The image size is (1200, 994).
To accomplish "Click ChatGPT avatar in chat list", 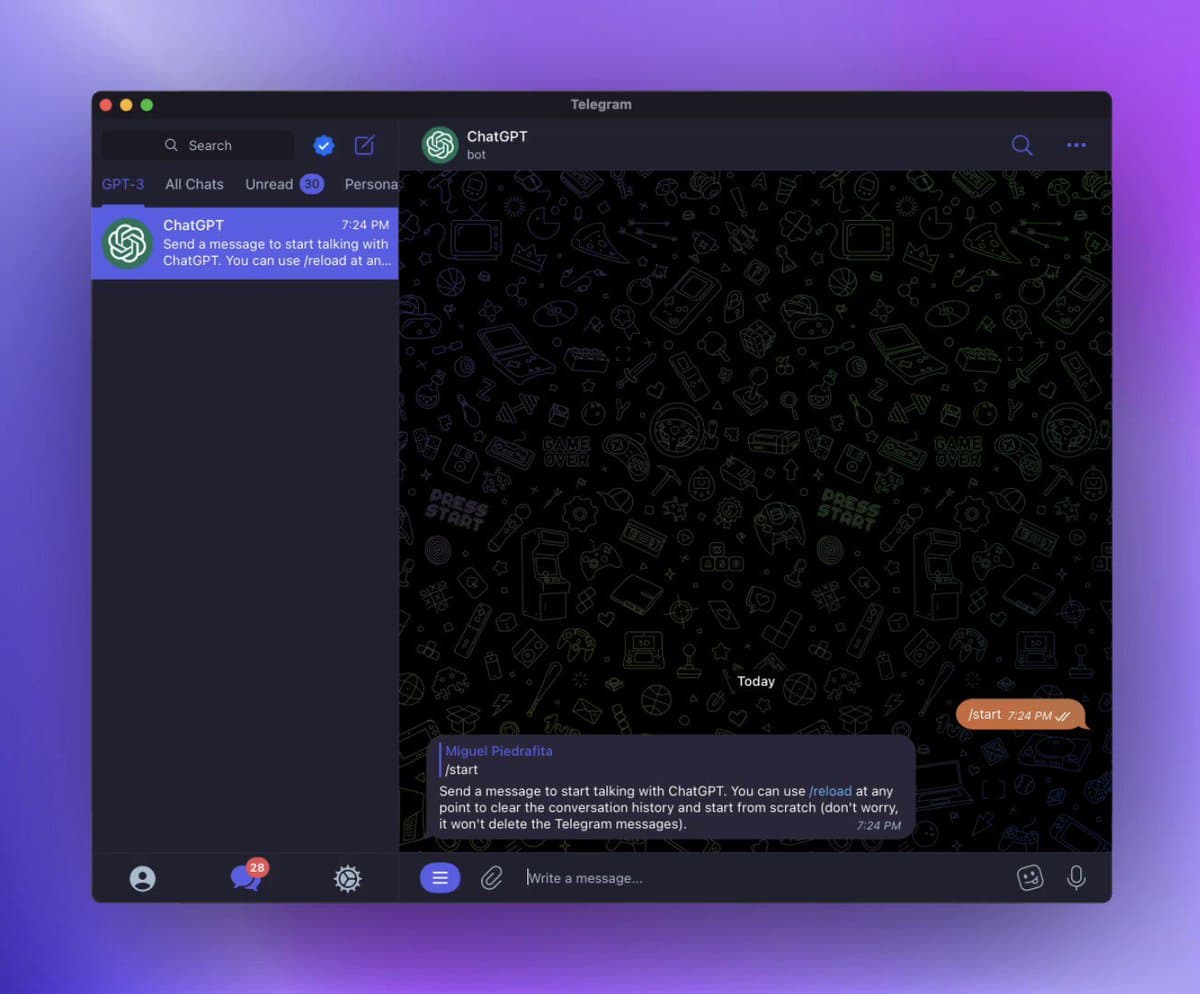I will click(x=127, y=243).
